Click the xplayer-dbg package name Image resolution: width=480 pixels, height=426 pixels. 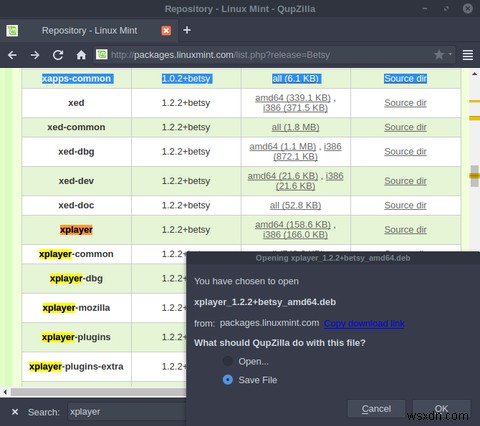[76, 278]
